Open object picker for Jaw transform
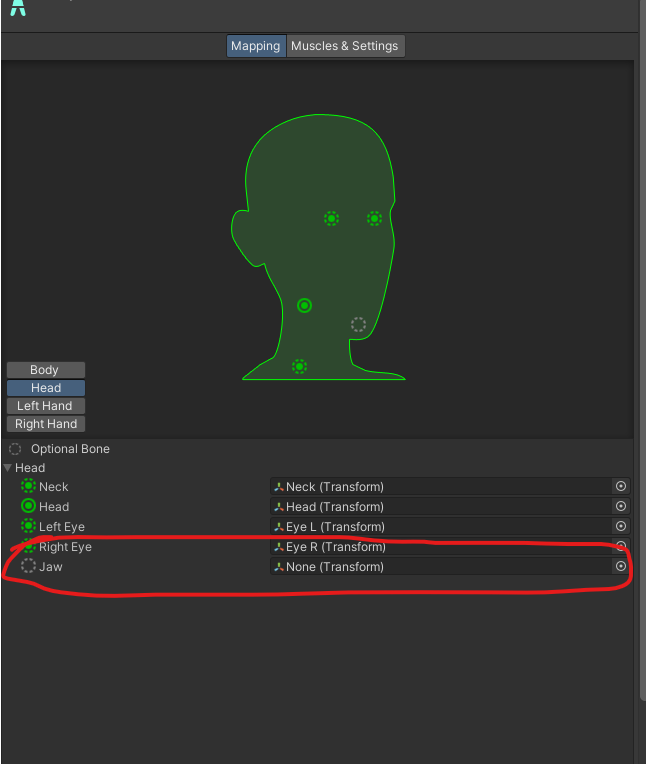 tap(621, 566)
